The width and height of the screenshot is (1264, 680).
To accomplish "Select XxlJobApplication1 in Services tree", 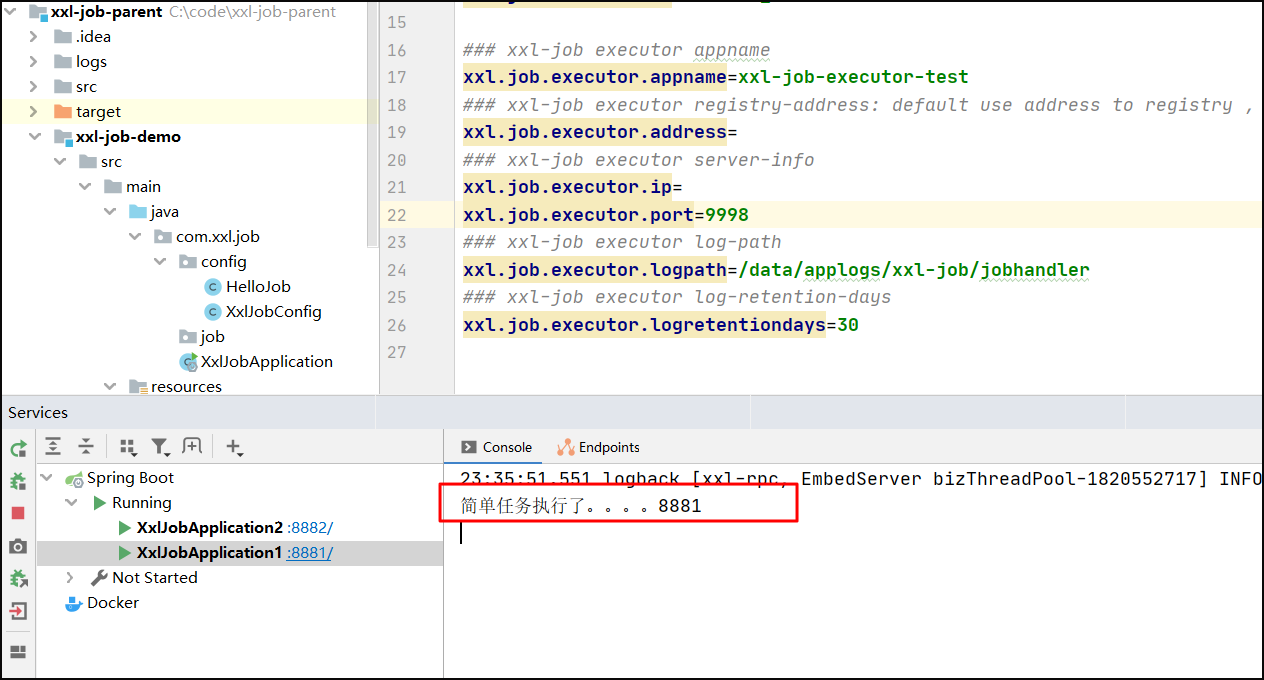I will coord(210,553).
